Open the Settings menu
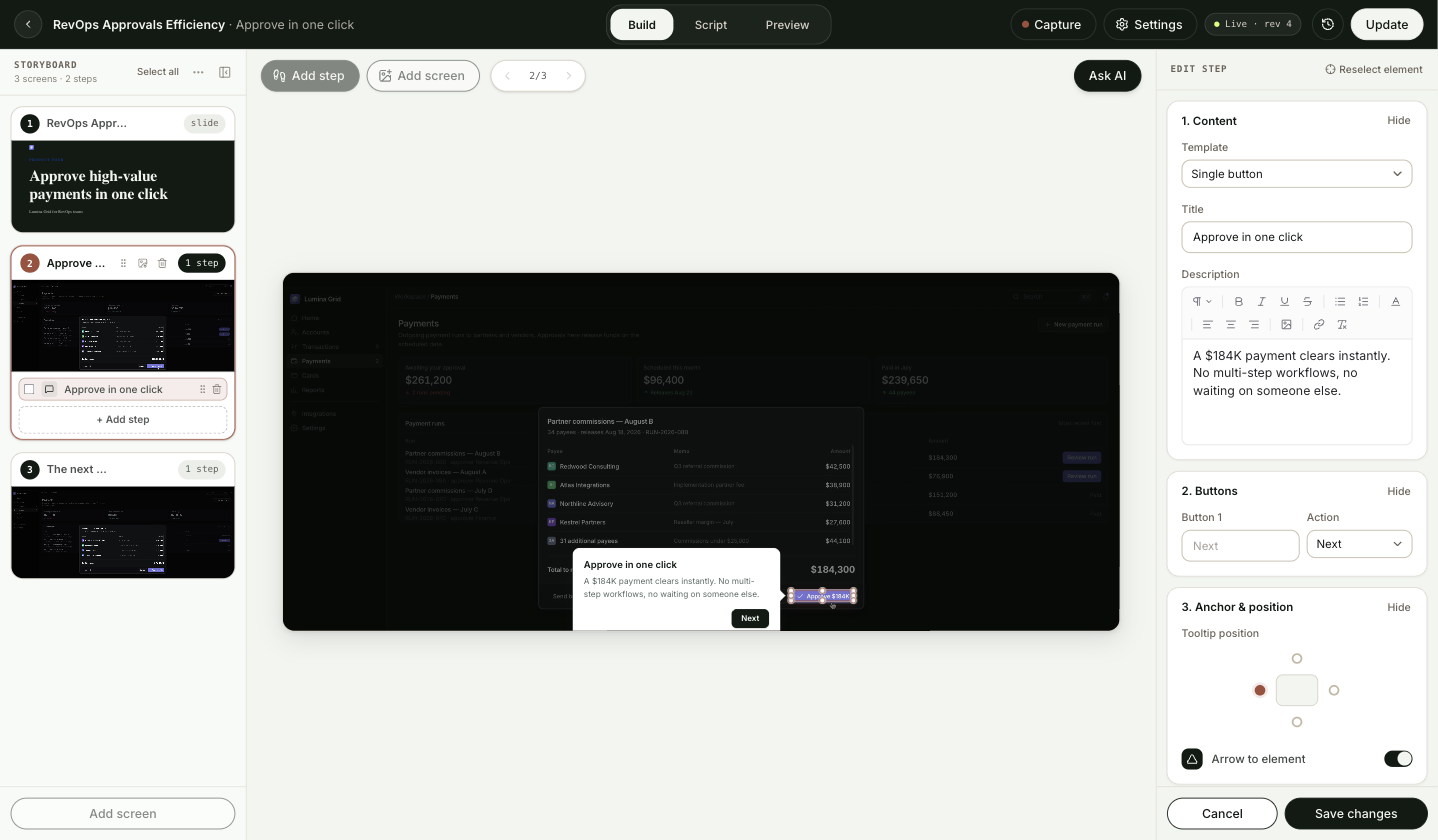 point(1149,24)
